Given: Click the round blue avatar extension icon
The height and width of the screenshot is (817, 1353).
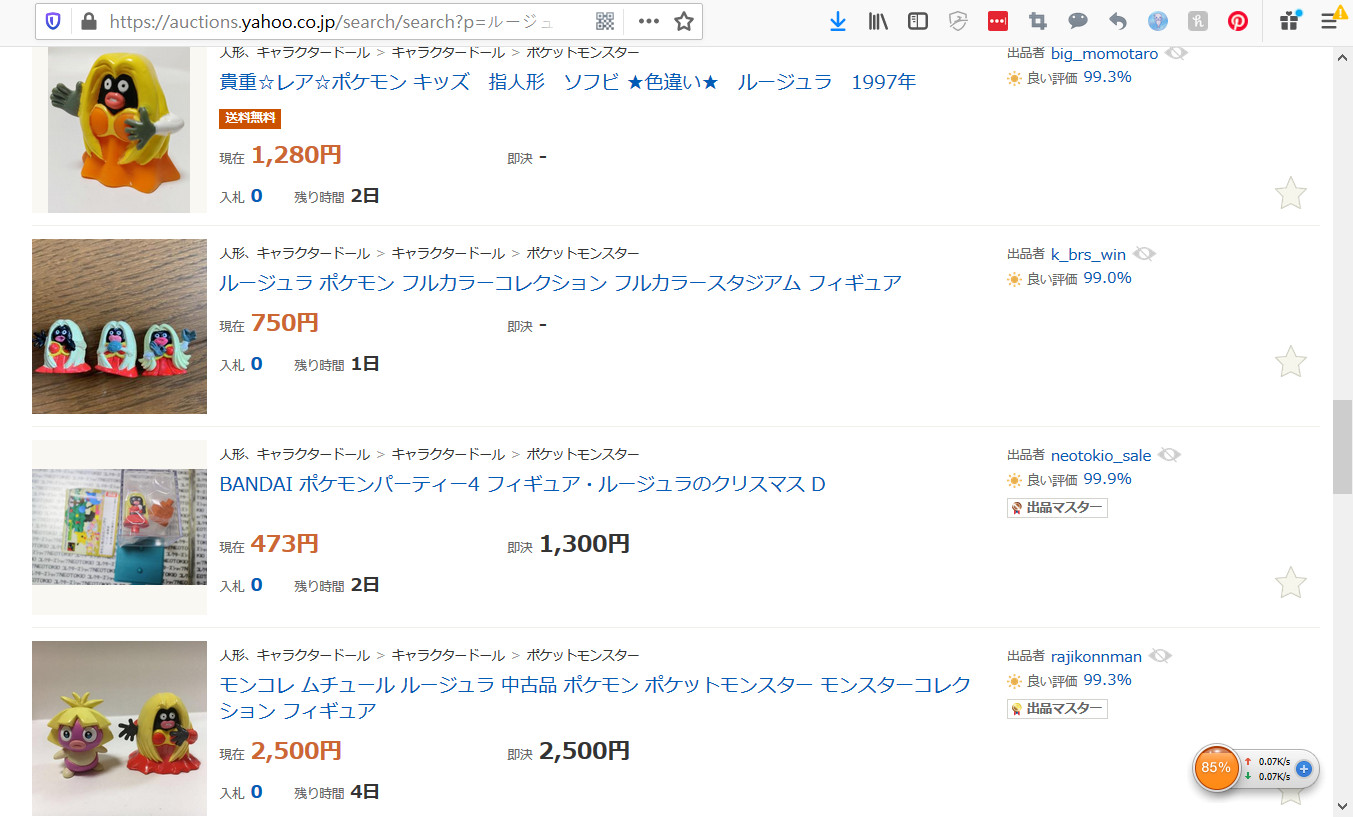Looking at the screenshot, I should coord(1158,21).
